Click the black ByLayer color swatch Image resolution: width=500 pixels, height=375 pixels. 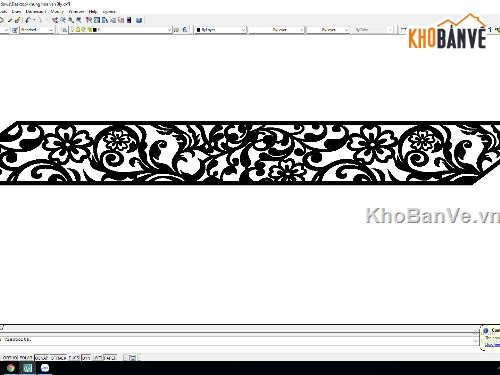pos(198,30)
